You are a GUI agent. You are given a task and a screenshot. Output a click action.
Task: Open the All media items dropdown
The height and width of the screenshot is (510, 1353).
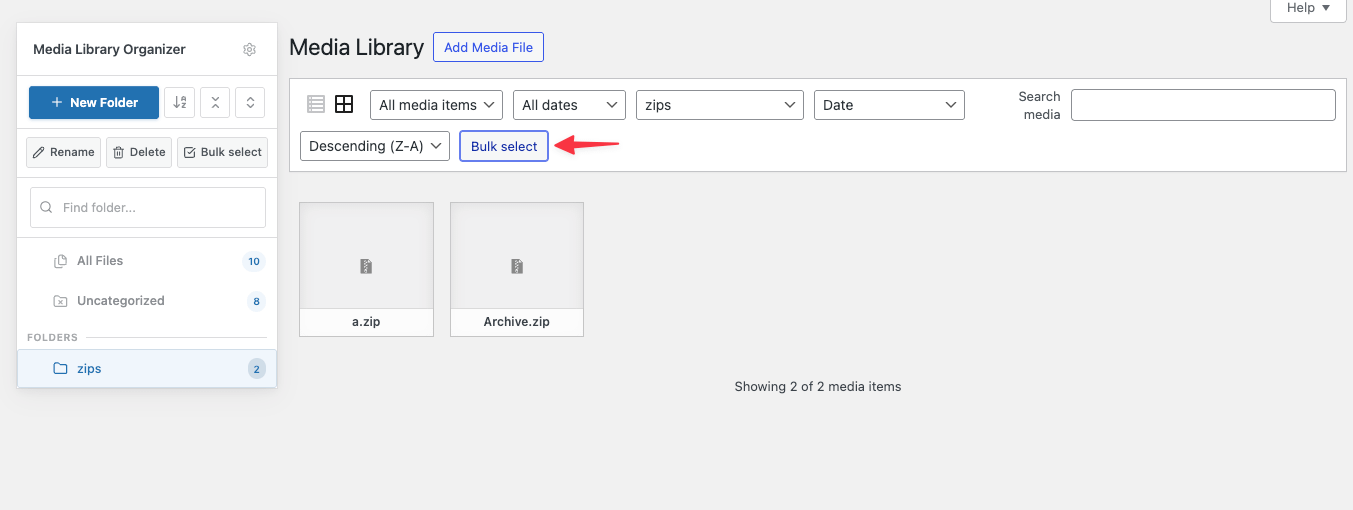pyautogui.click(x=436, y=105)
